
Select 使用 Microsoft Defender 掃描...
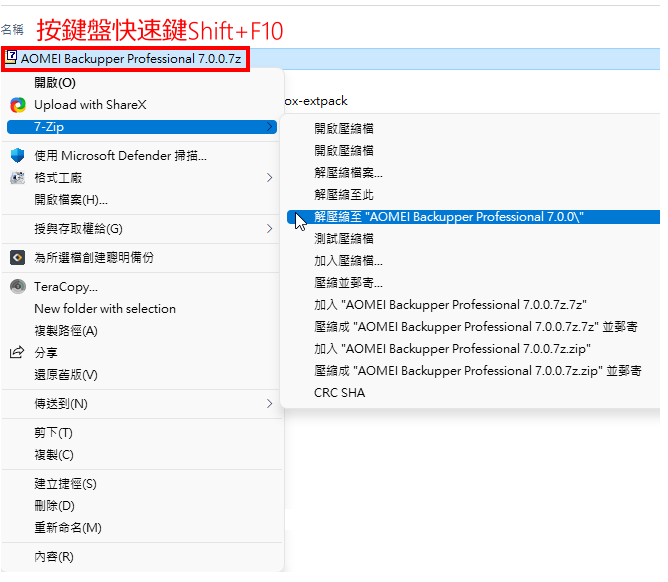(121, 156)
